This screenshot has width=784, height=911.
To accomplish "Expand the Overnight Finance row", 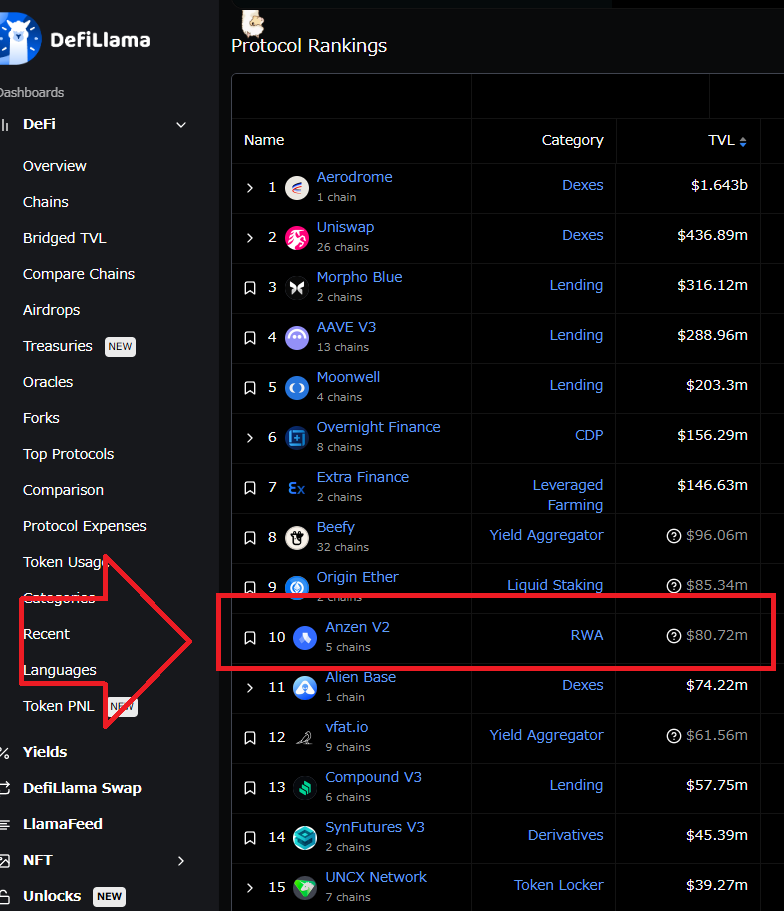I will click(250, 437).
